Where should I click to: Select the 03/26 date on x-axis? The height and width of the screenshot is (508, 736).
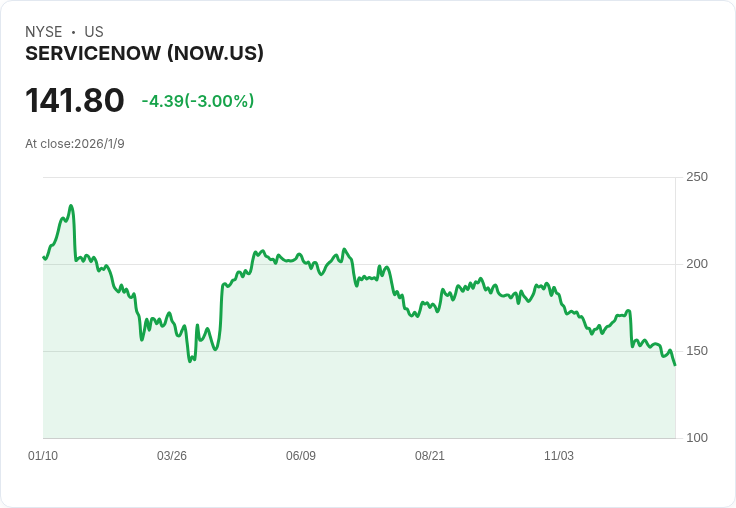click(x=172, y=456)
